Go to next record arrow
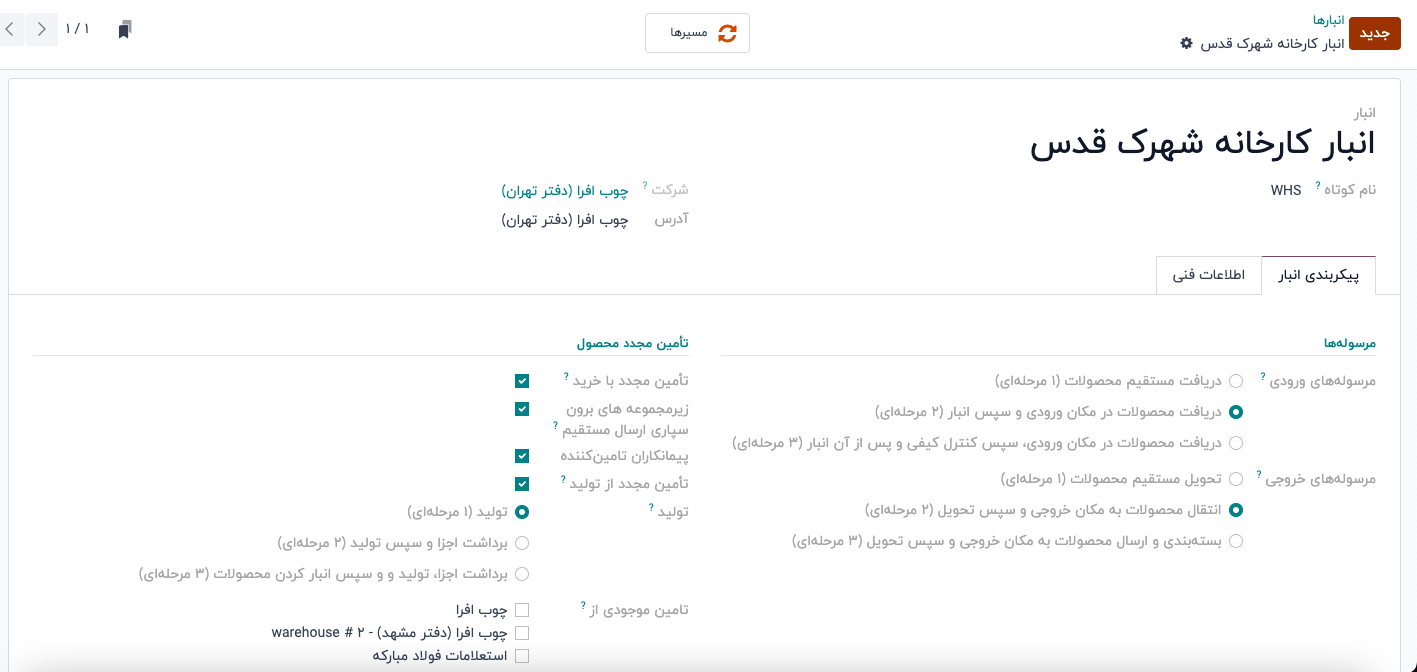 click(x=41, y=29)
